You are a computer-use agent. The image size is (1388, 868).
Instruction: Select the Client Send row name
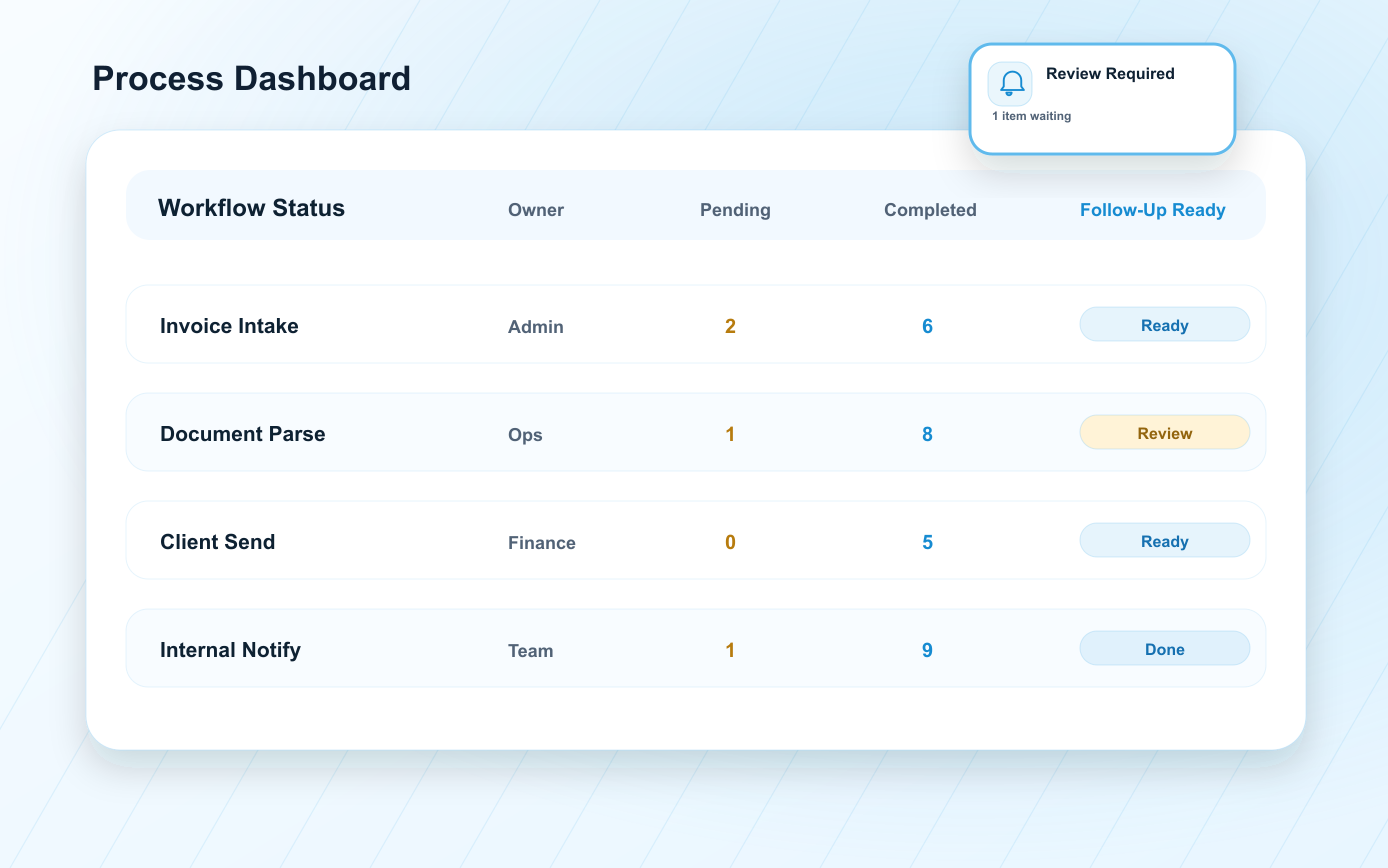pyautogui.click(x=218, y=542)
